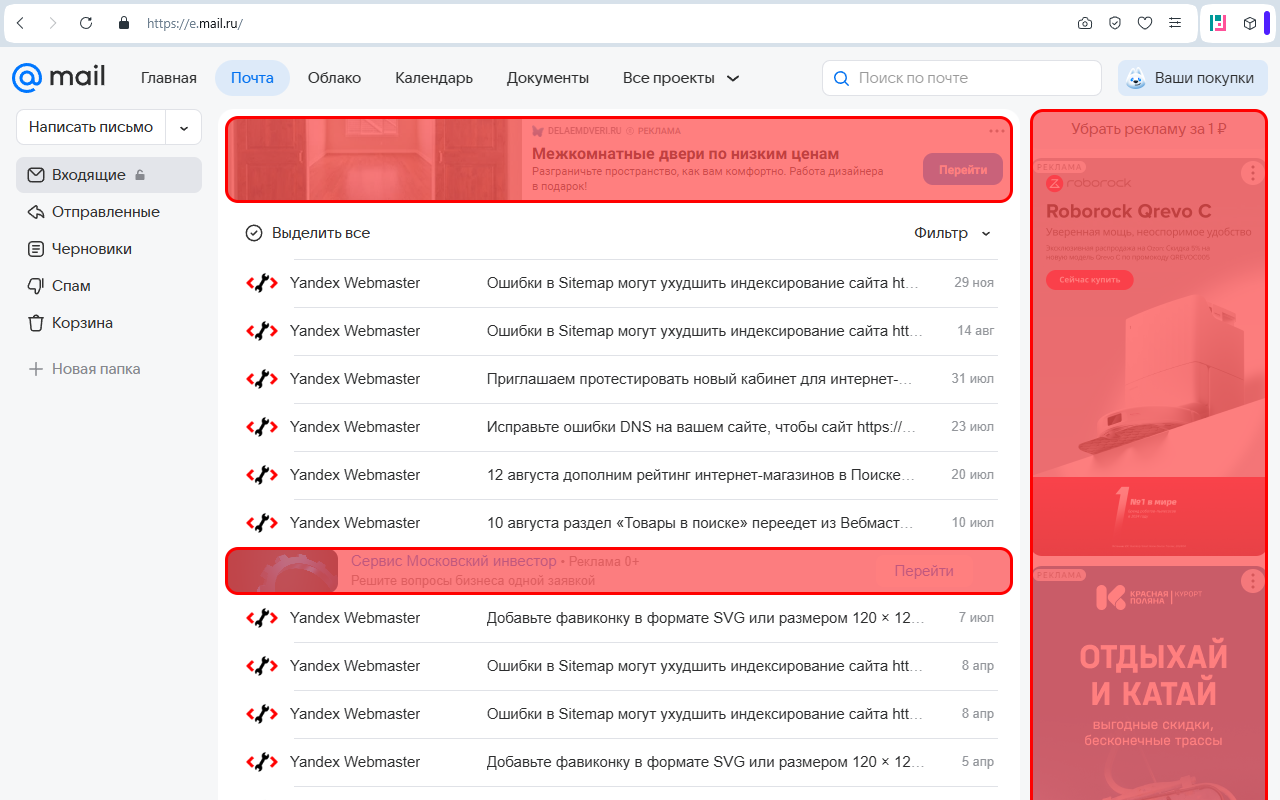Click the search magnifier icon
The width and height of the screenshot is (1280, 800).
tap(841, 78)
